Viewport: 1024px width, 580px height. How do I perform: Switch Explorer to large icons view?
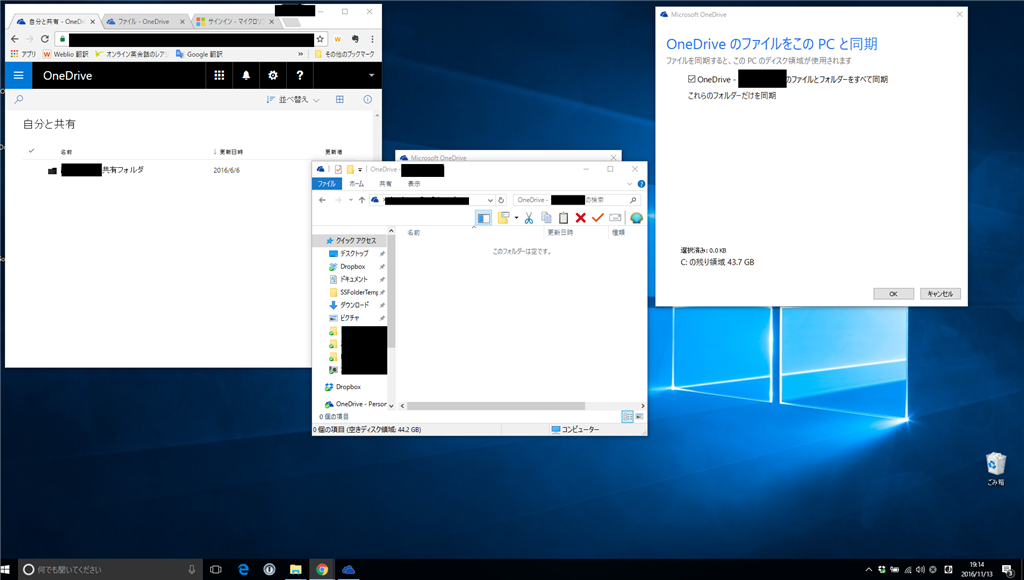point(639,417)
